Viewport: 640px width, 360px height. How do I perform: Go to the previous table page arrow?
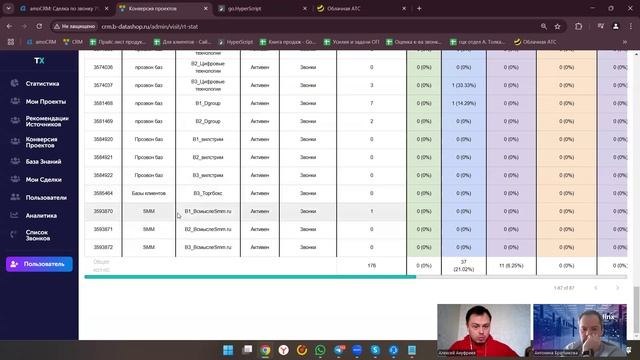[596, 288]
